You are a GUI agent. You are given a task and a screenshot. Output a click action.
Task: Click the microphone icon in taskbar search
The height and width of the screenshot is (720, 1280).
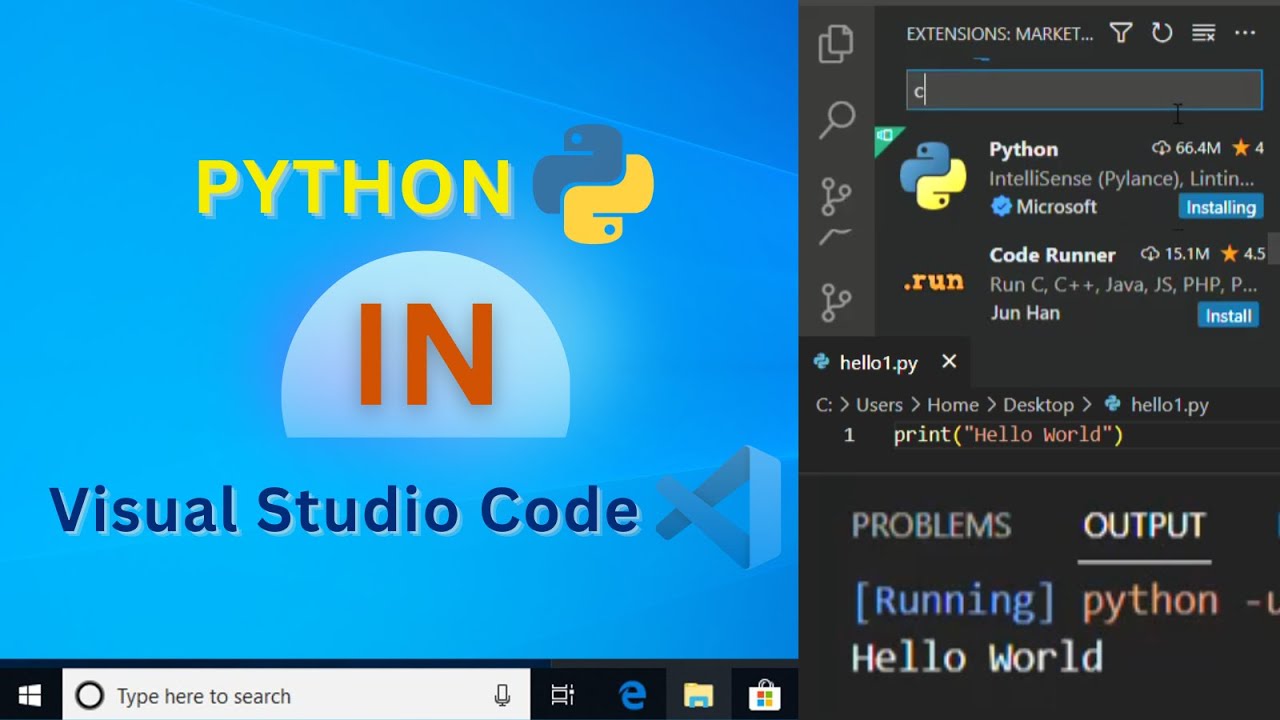coord(502,695)
